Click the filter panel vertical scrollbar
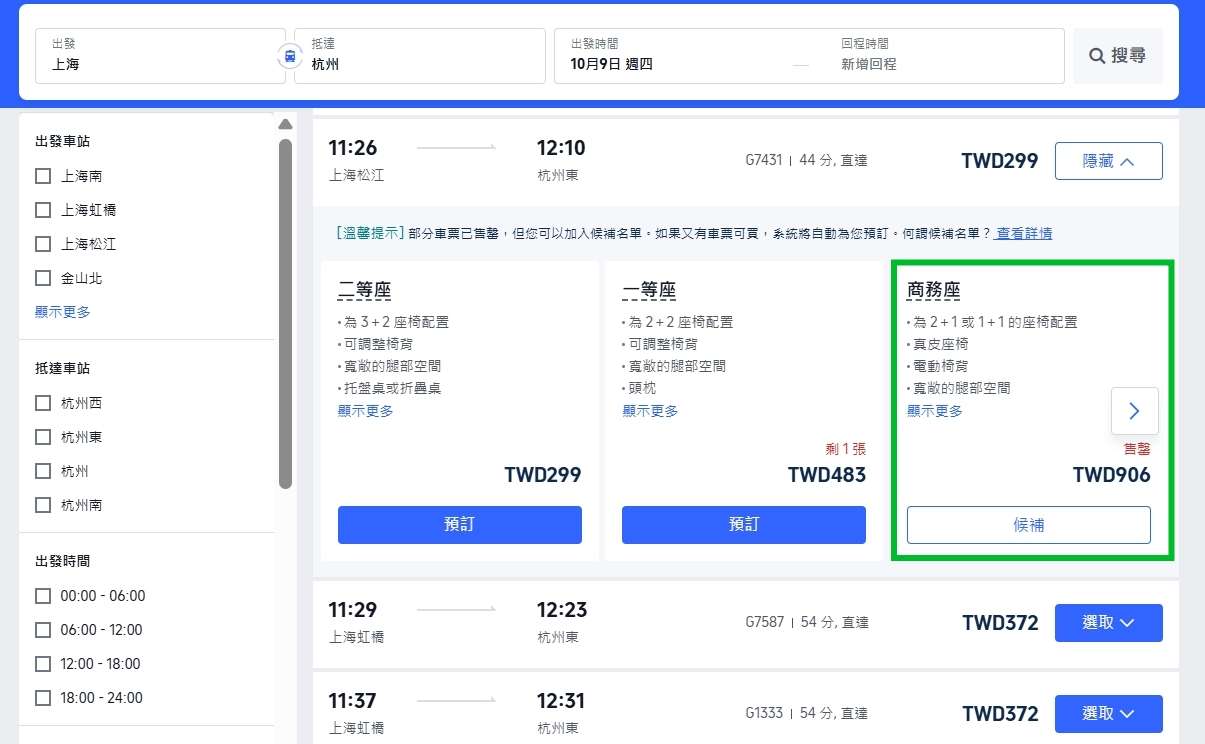Screen dimensions: 1205x744 [285, 310]
